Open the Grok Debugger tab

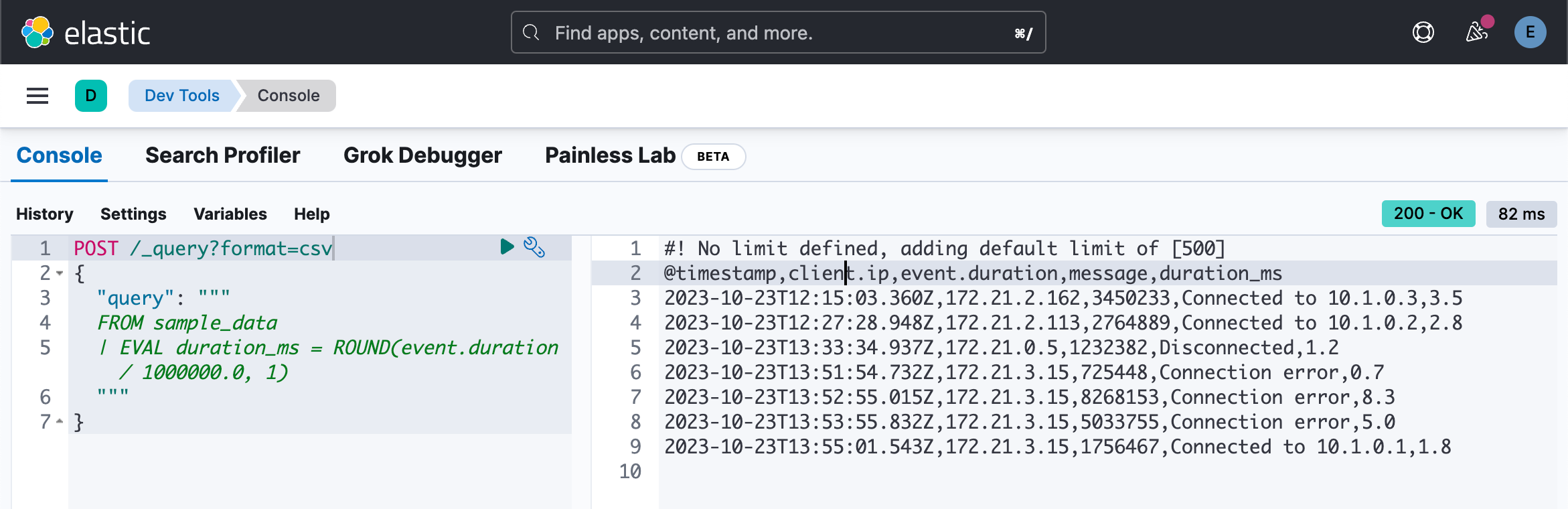click(422, 155)
